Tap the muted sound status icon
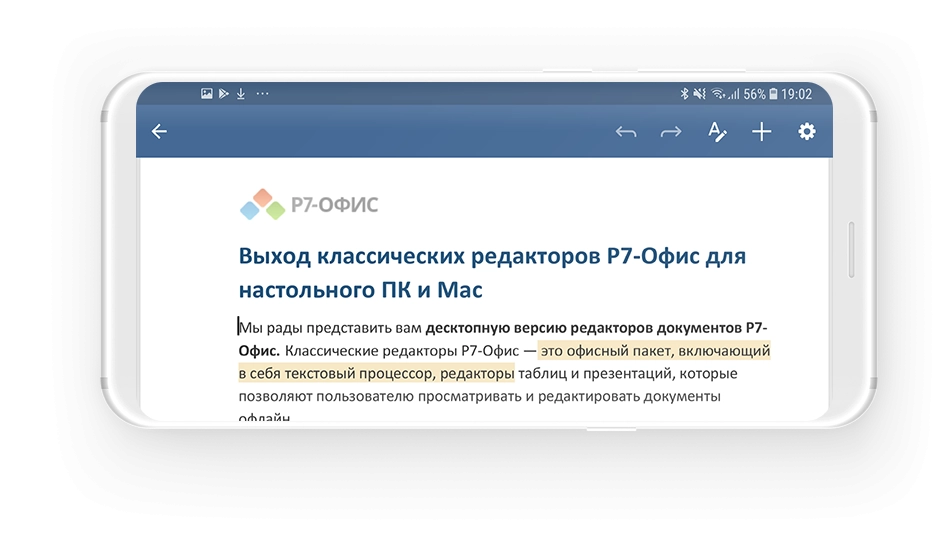The height and width of the screenshot is (552, 944). tap(699, 94)
